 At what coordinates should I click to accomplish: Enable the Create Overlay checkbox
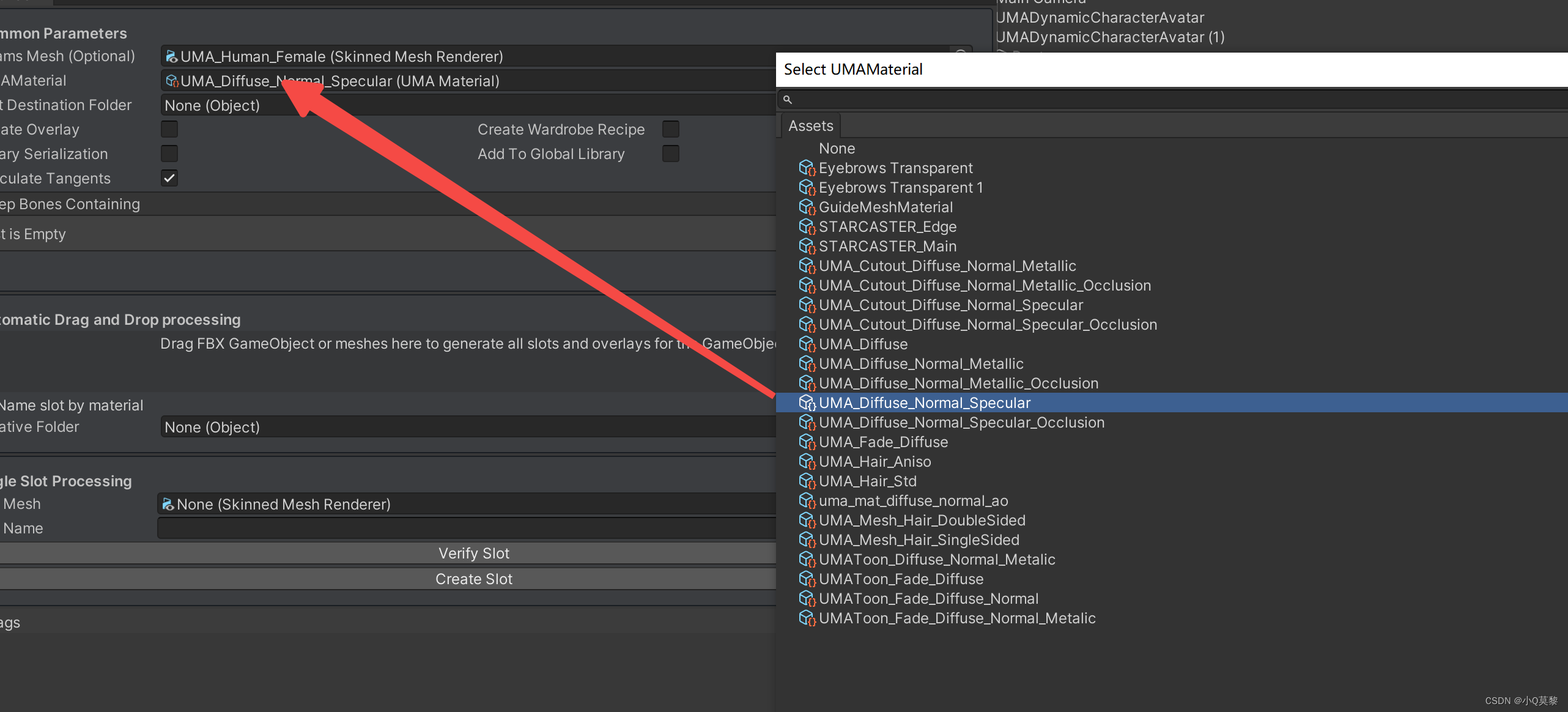[169, 129]
